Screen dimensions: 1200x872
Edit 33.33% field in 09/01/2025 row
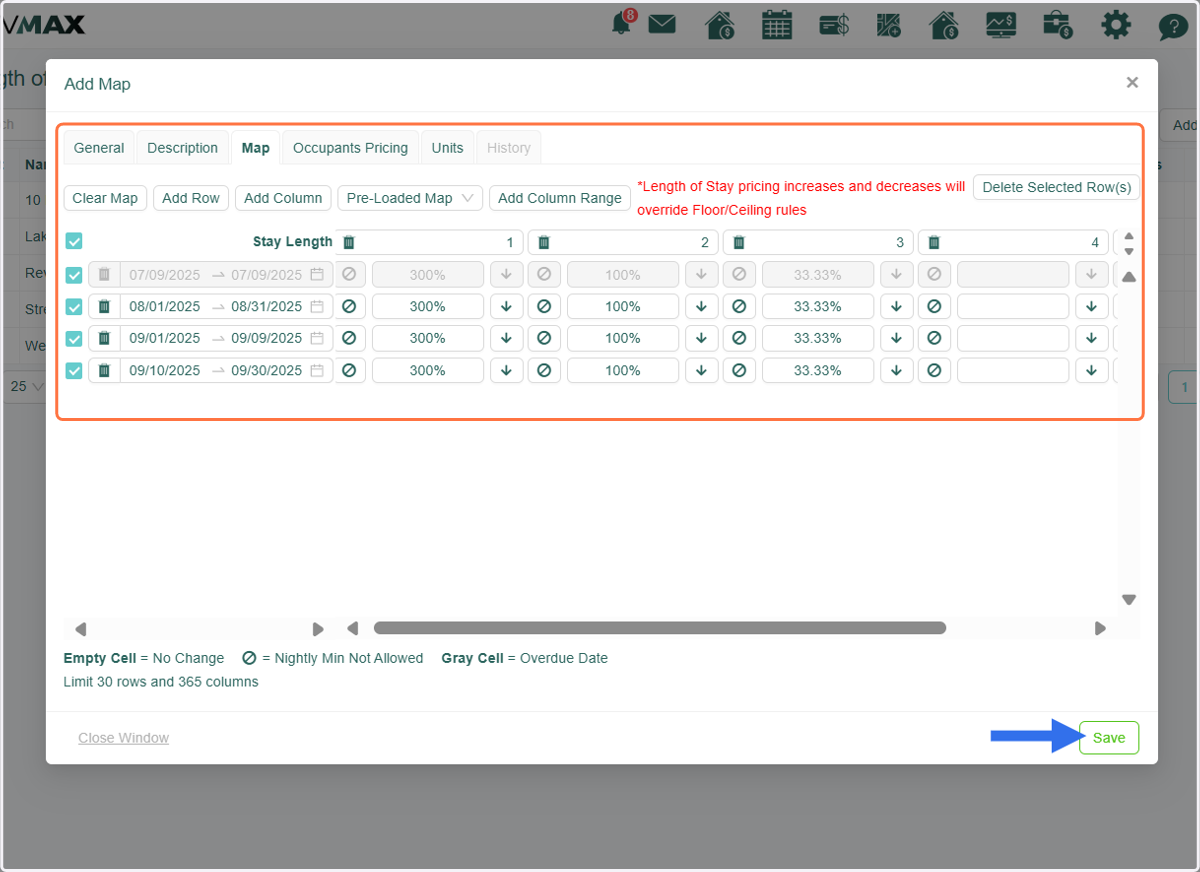pos(818,338)
